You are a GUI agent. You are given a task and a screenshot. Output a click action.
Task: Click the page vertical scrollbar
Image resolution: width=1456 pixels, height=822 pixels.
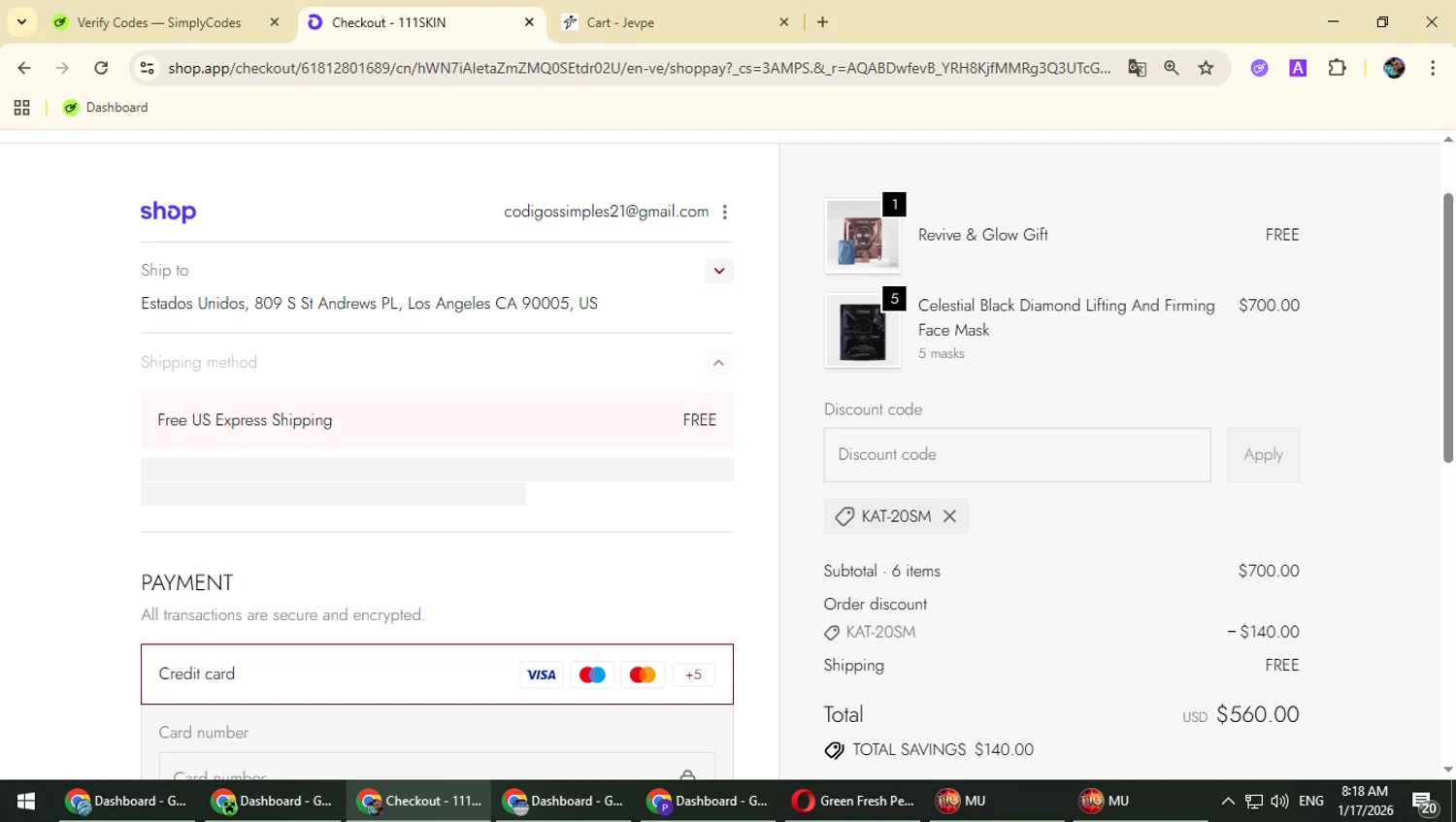1447,327
